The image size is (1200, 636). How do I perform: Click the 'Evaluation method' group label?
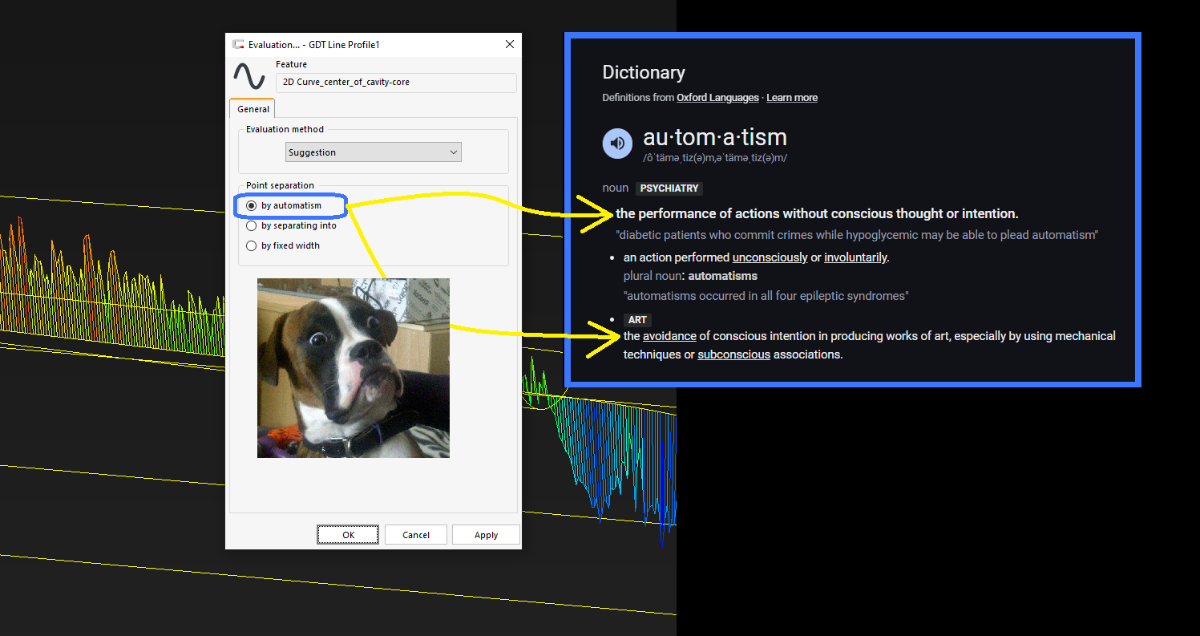(285, 129)
